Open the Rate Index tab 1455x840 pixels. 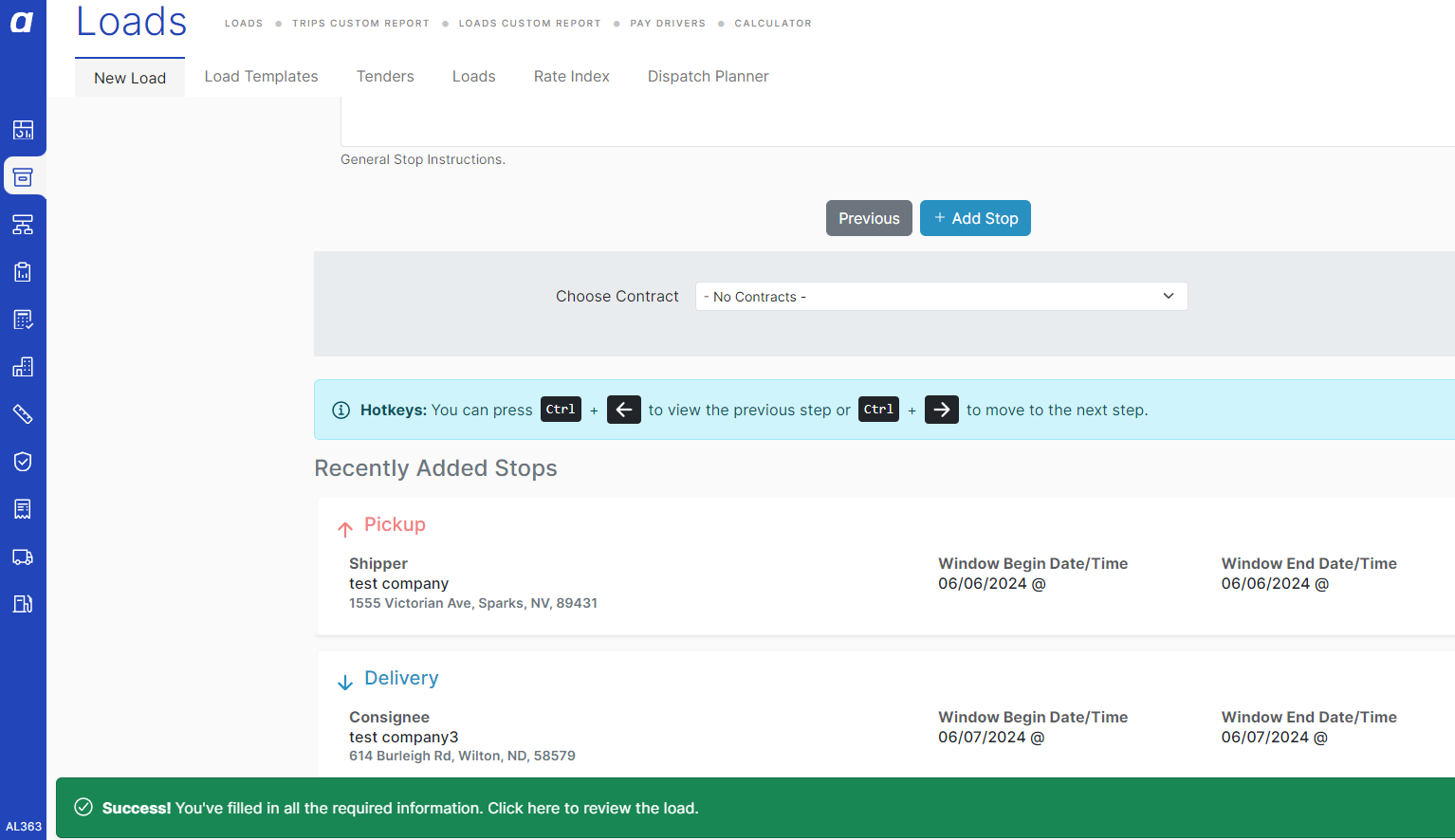pos(571,76)
